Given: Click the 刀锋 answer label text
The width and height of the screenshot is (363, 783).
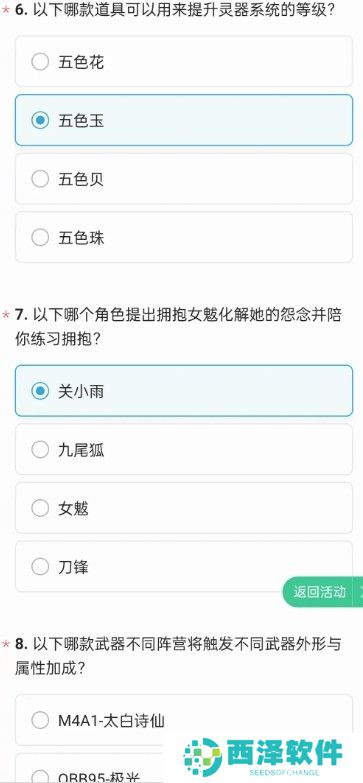Looking at the screenshot, I should [x=73, y=567].
